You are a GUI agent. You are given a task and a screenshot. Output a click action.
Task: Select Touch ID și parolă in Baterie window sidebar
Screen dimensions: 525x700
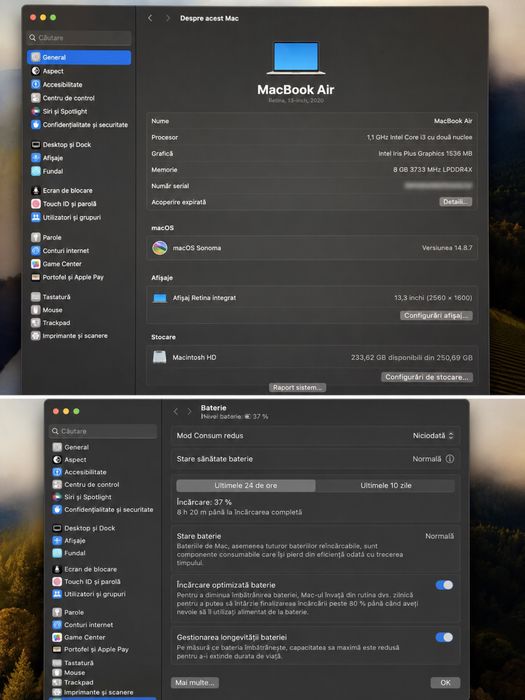click(87, 582)
